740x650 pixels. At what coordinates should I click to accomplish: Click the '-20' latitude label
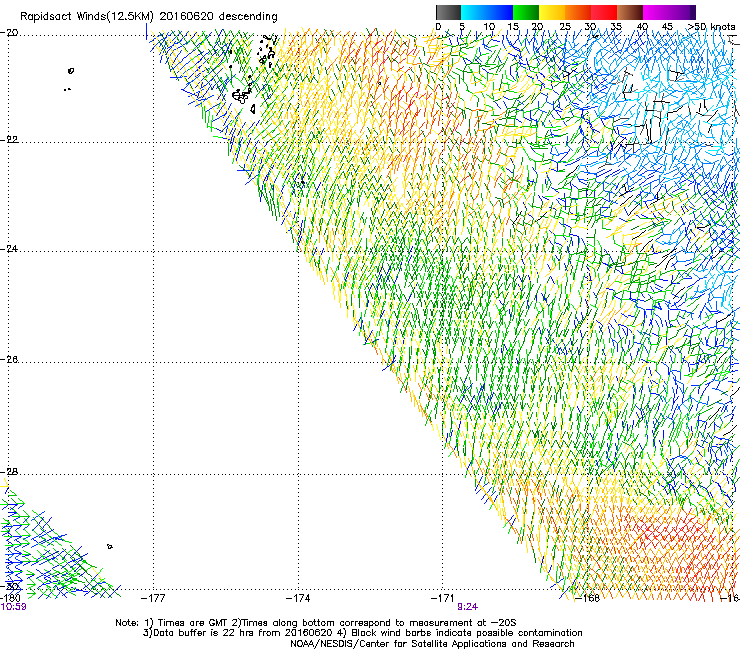[10, 33]
